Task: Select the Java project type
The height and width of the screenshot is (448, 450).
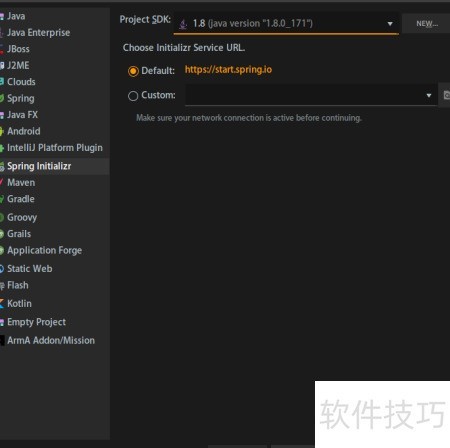Action: pos(16,16)
